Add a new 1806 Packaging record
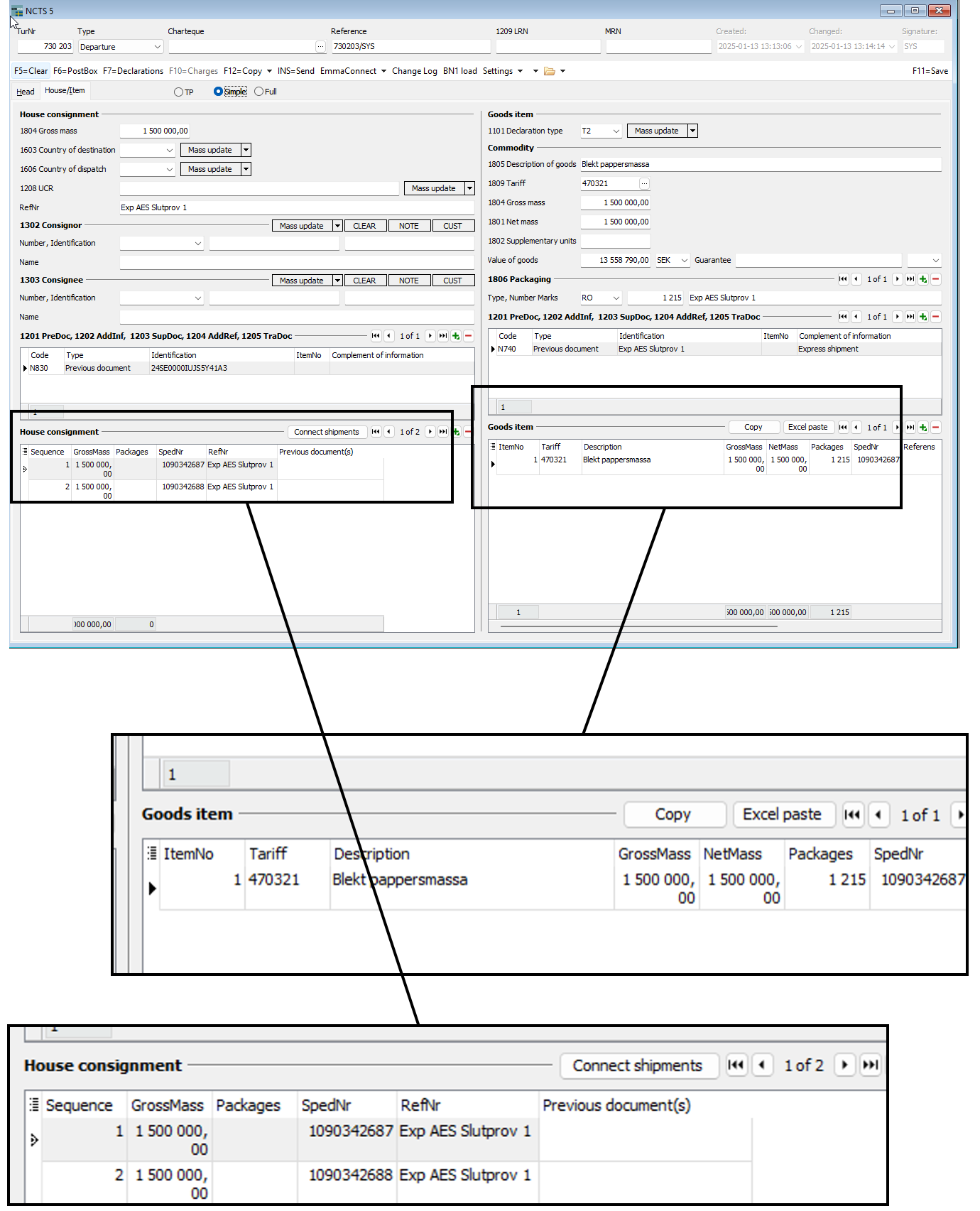The width and height of the screenshot is (980, 1211). [x=923, y=279]
